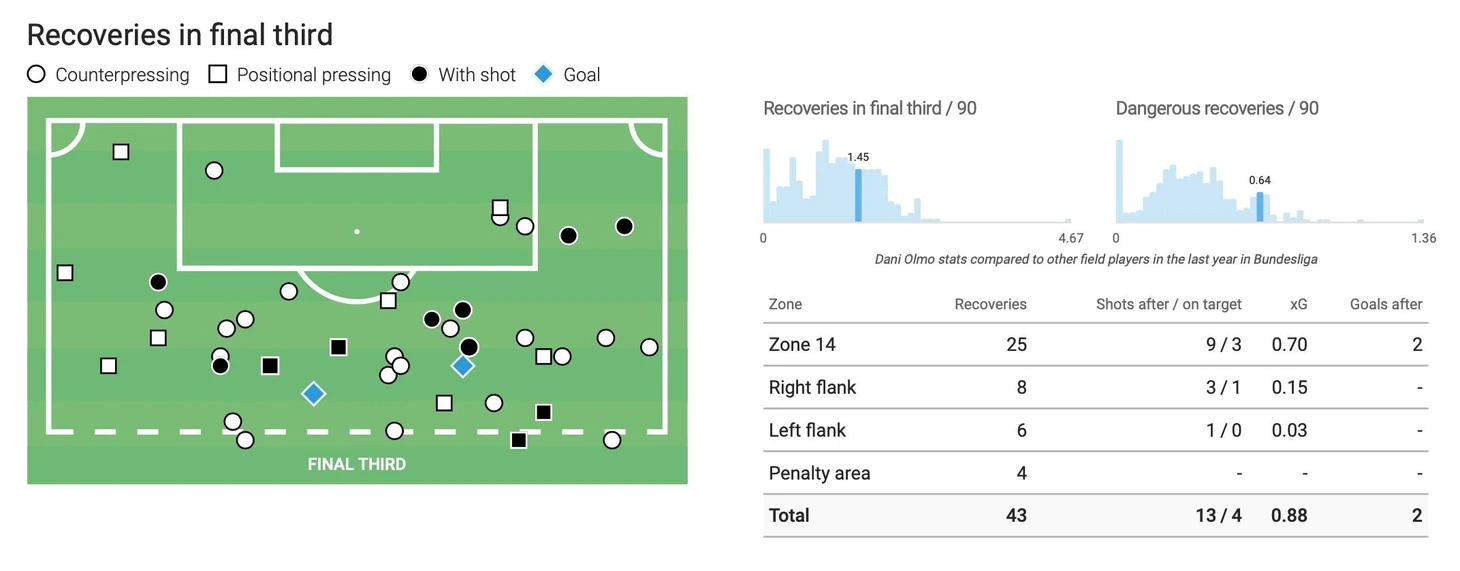This screenshot has width=1460, height=571.
Task: Click the With shot black circle legend icon
Action: click(x=420, y=74)
